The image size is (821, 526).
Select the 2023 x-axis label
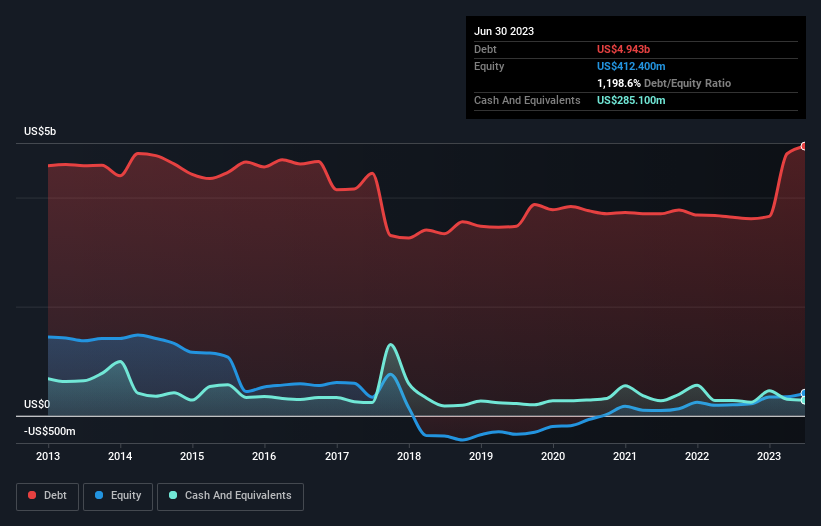coord(769,456)
